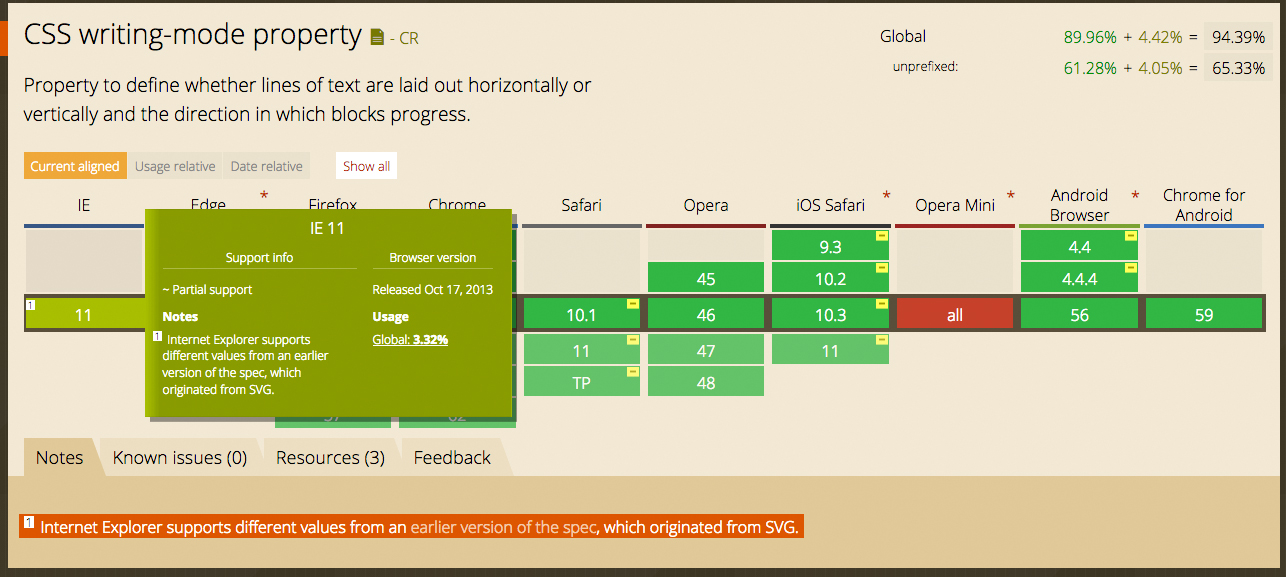The image size is (1286, 577).
Task: Click the 'IE 11' tooltip heading
Action: point(327,228)
